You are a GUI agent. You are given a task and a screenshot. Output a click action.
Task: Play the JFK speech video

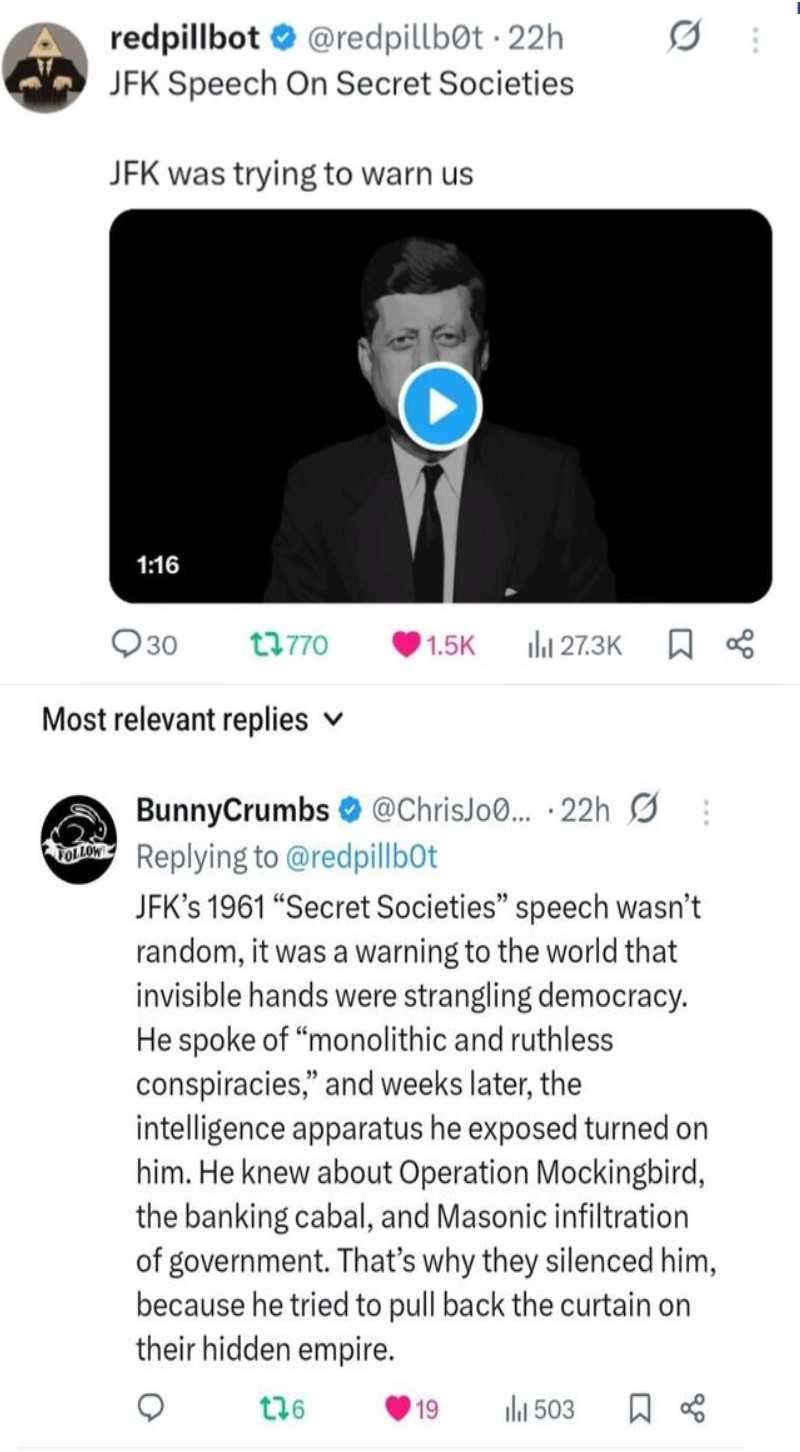pos(440,407)
